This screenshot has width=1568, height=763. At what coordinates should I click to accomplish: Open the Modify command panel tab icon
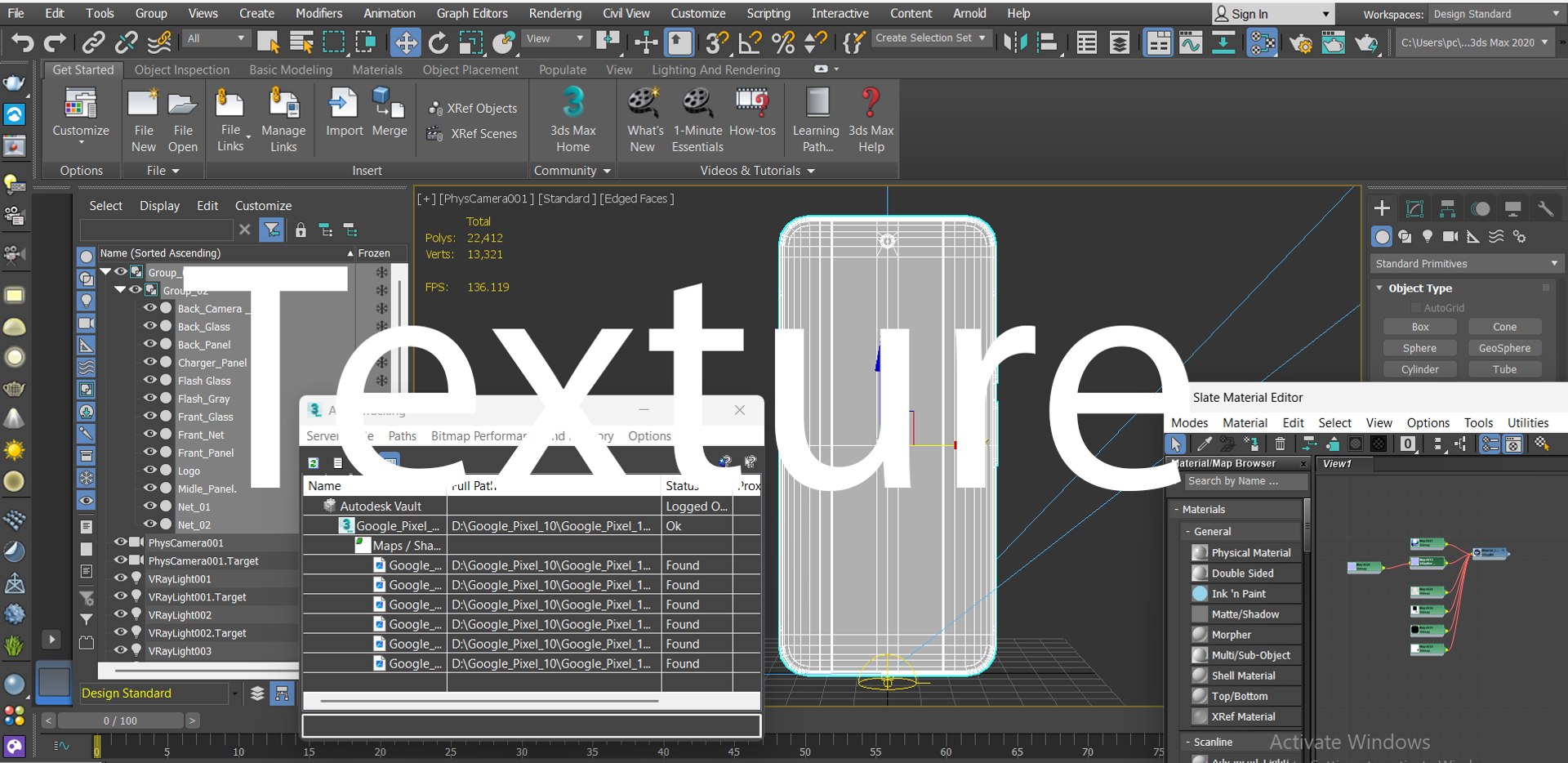(1414, 208)
